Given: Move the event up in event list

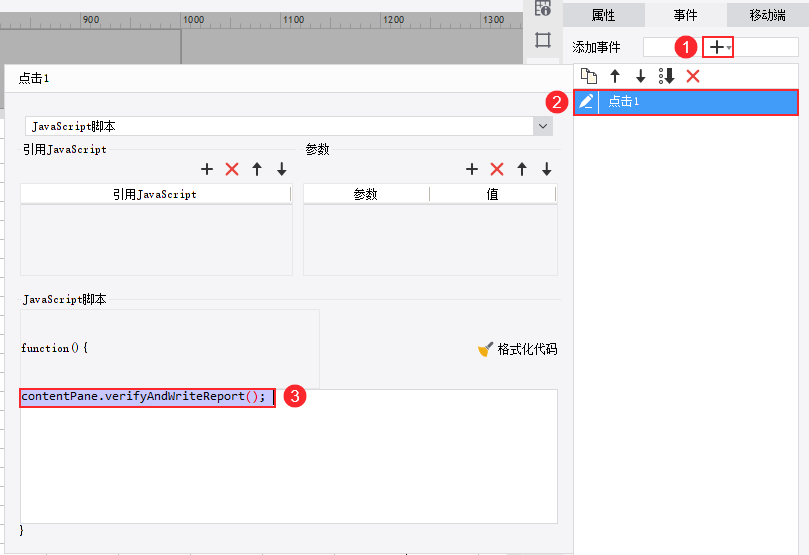Looking at the screenshot, I should click(614, 76).
